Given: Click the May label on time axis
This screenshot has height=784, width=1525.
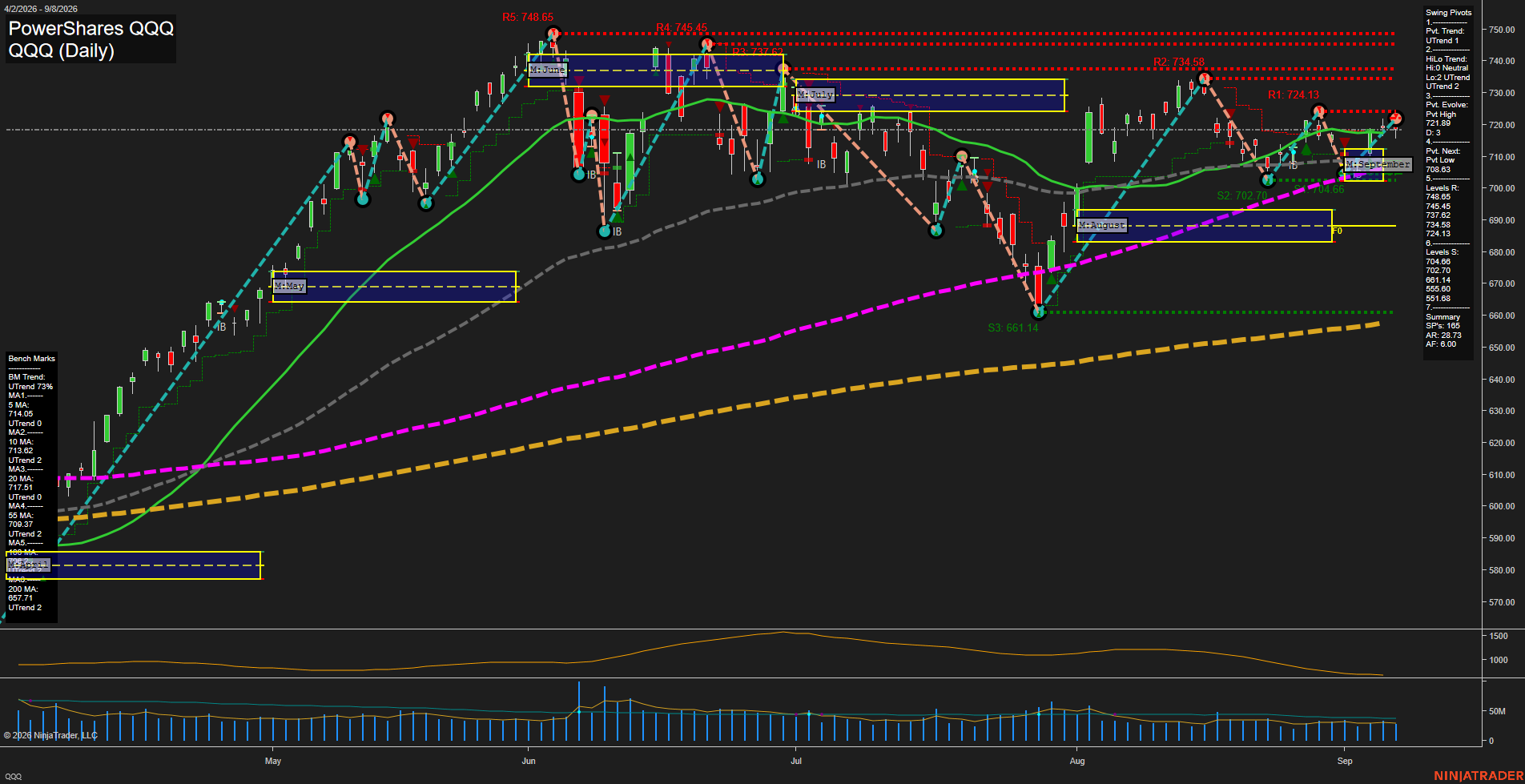Looking at the screenshot, I should point(273,761).
